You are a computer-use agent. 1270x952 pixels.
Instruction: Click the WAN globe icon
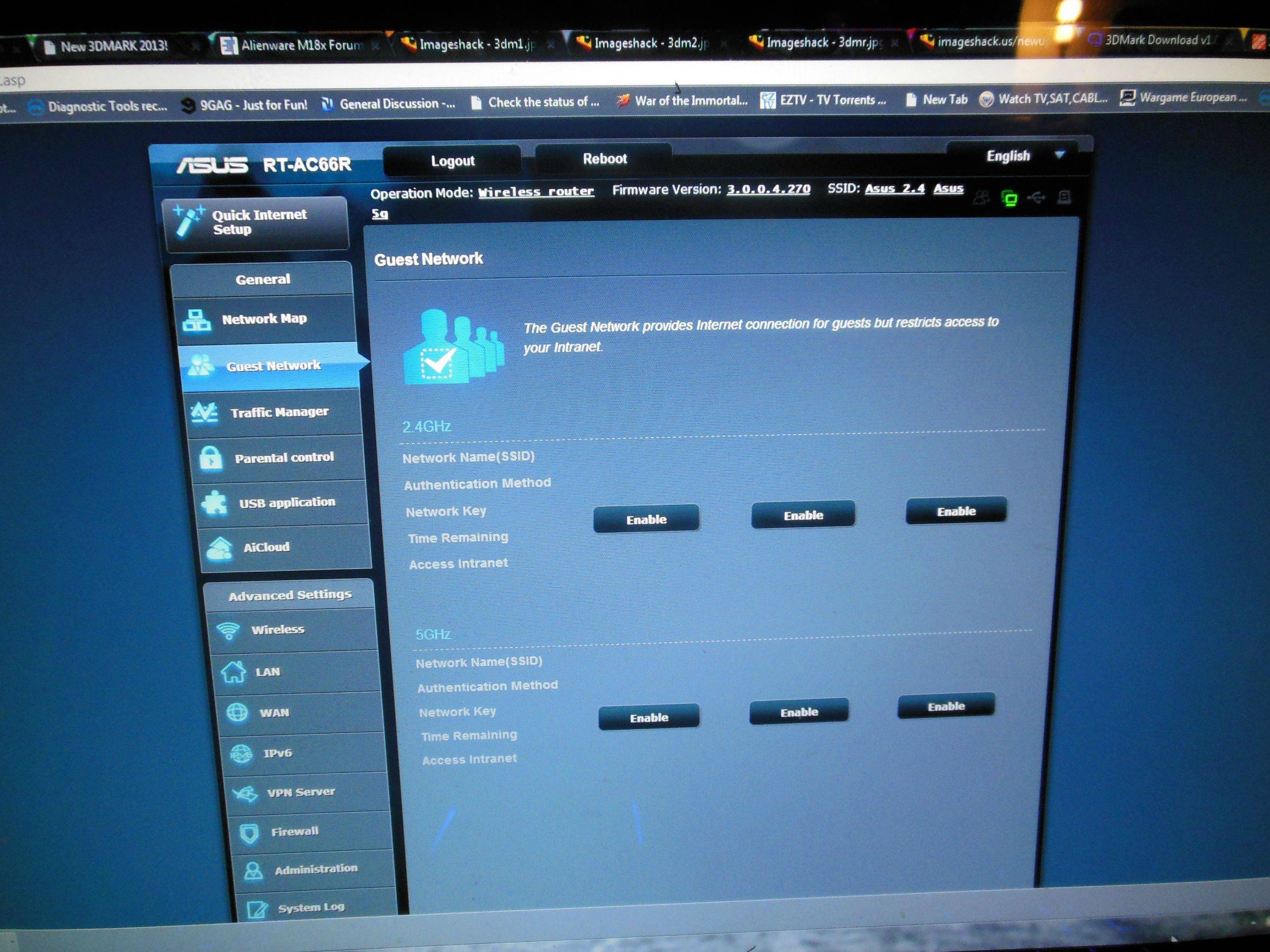pyautogui.click(x=237, y=712)
